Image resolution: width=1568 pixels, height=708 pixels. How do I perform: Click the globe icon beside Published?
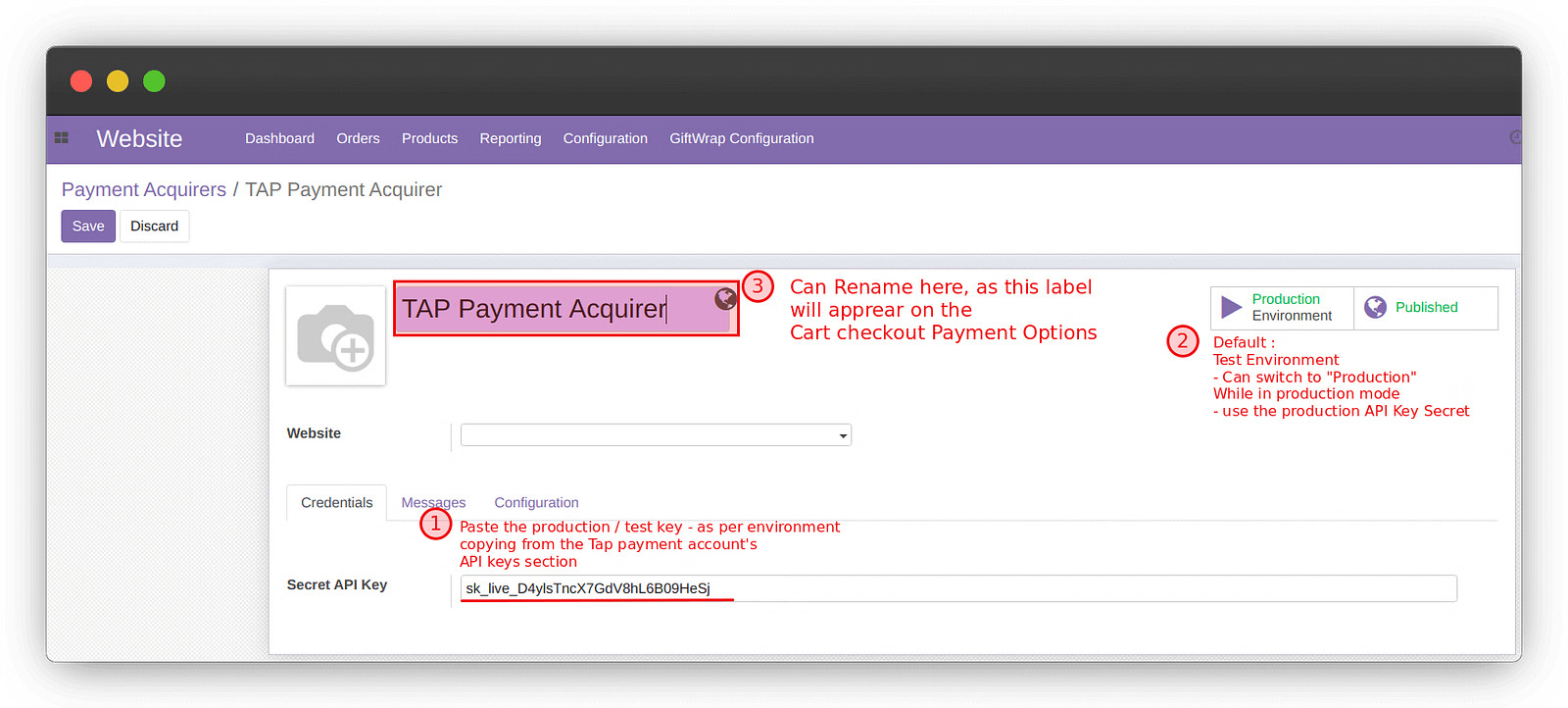(x=1375, y=307)
